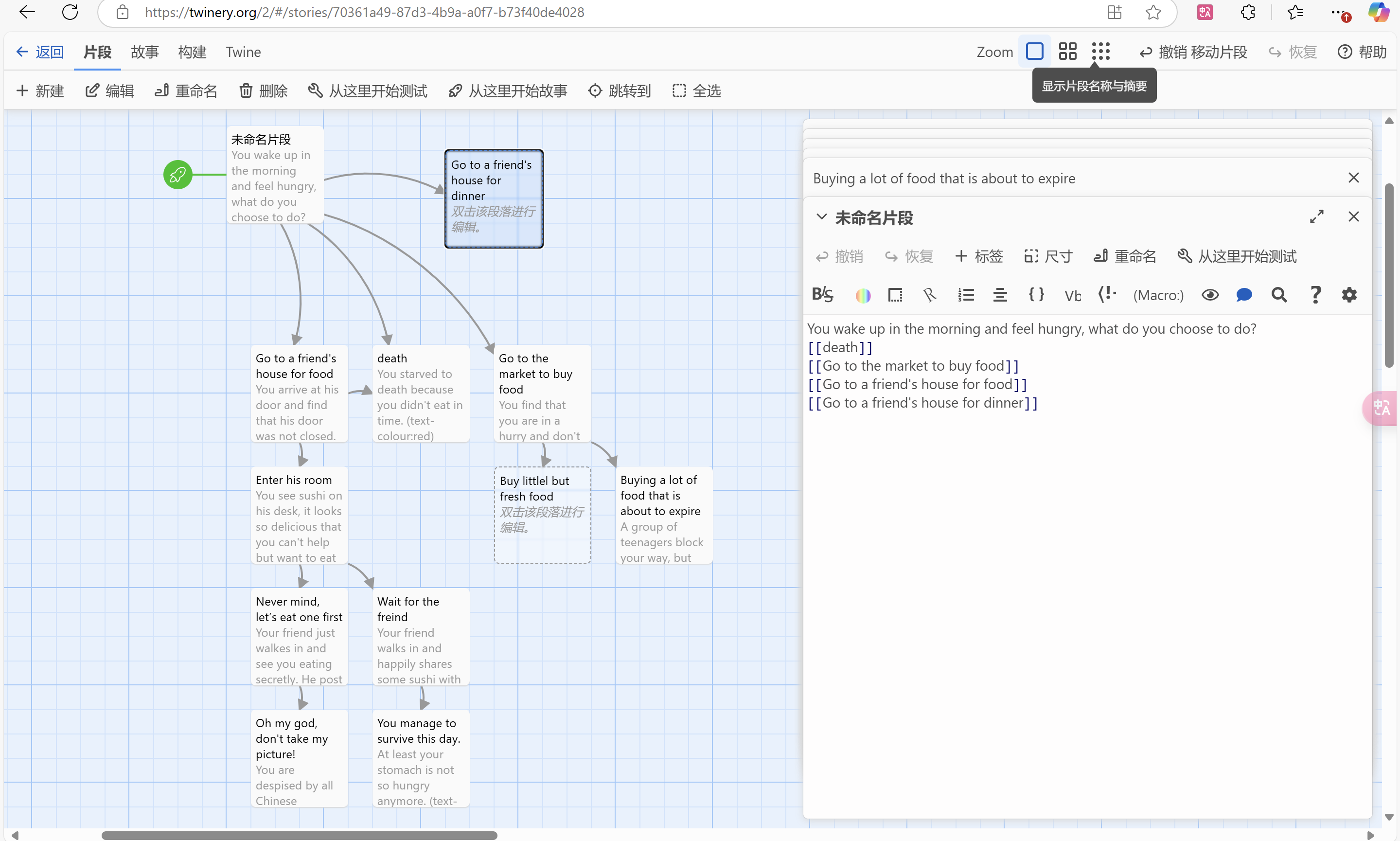Open the 构建 tab

pyautogui.click(x=192, y=52)
